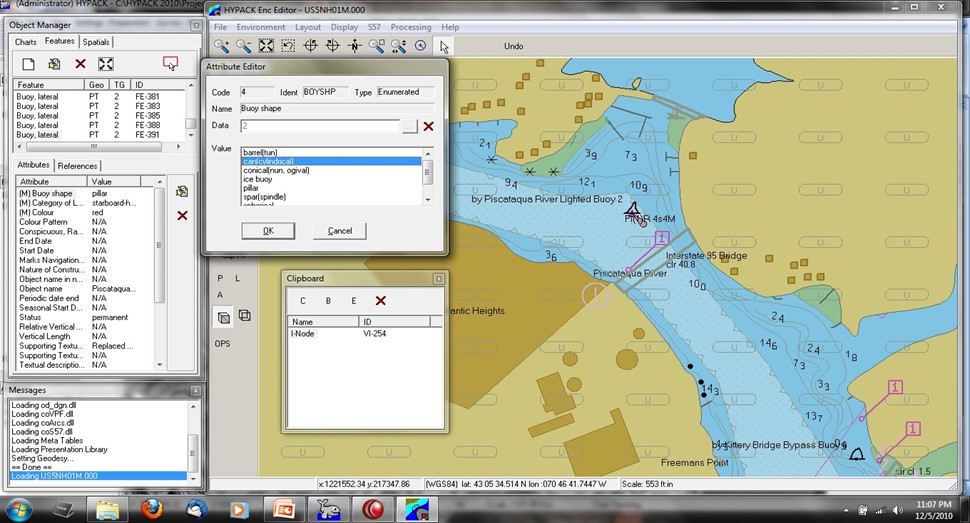Click feature list horizontal scrollbar in Object Manager
Viewport: 970px width, 523px height.
100,147
